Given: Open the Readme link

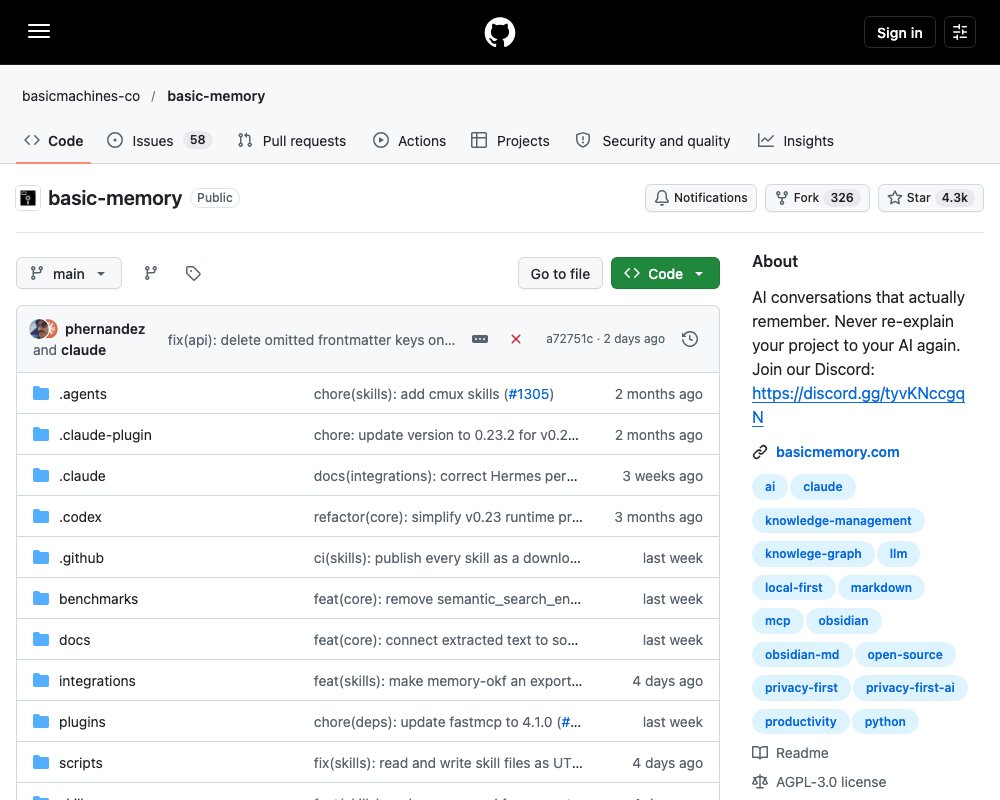Looking at the screenshot, I should click(x=790, y=753).
